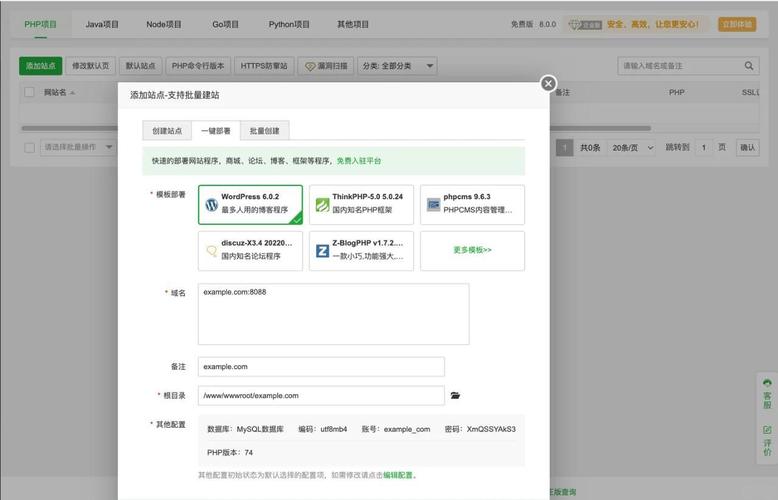Screen dimensions: 778x500
Task: Click the 确认 jump button
Action: coord(747,148)
